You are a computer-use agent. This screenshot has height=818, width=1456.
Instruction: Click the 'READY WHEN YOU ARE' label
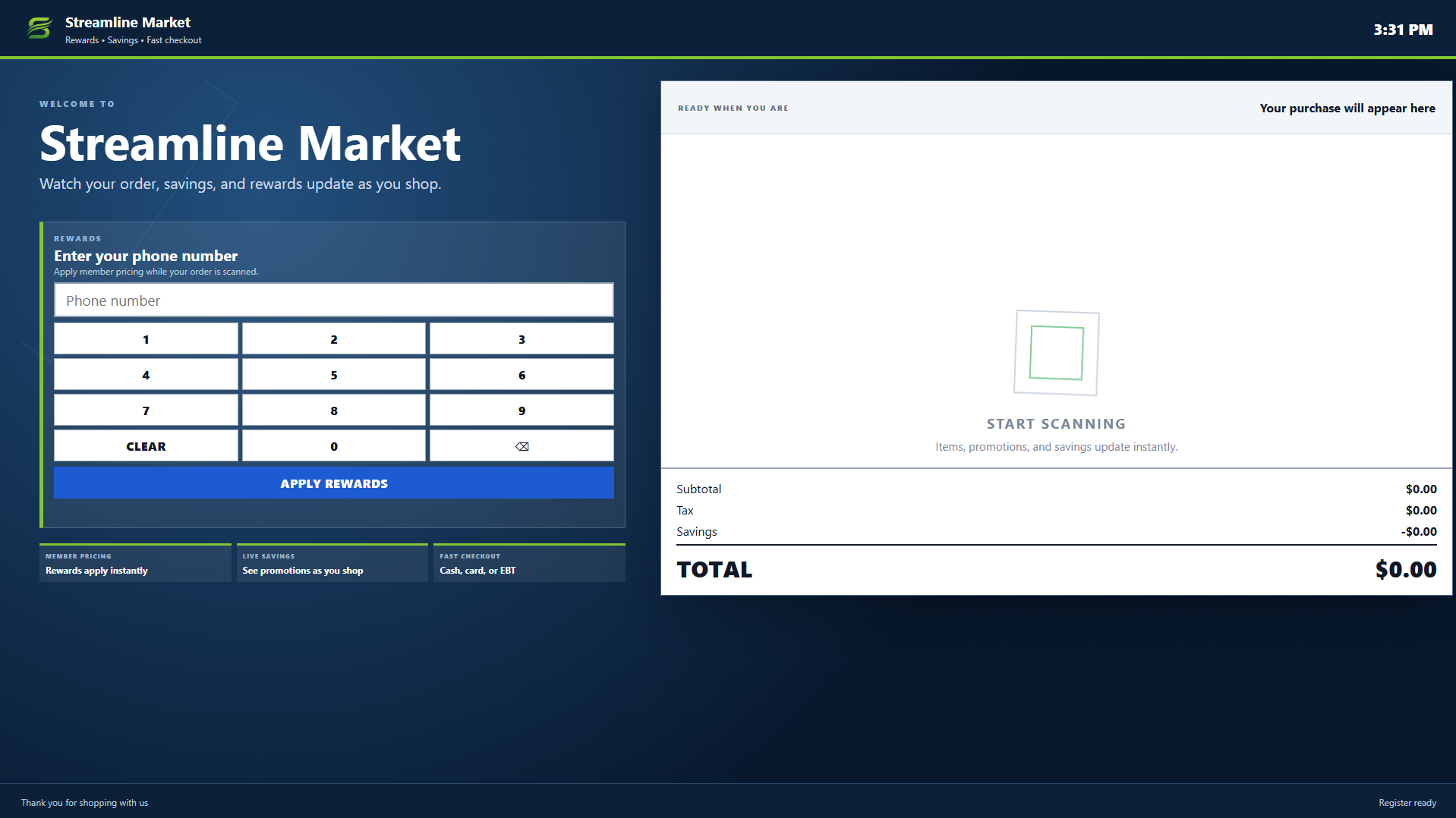coord(733,109)
